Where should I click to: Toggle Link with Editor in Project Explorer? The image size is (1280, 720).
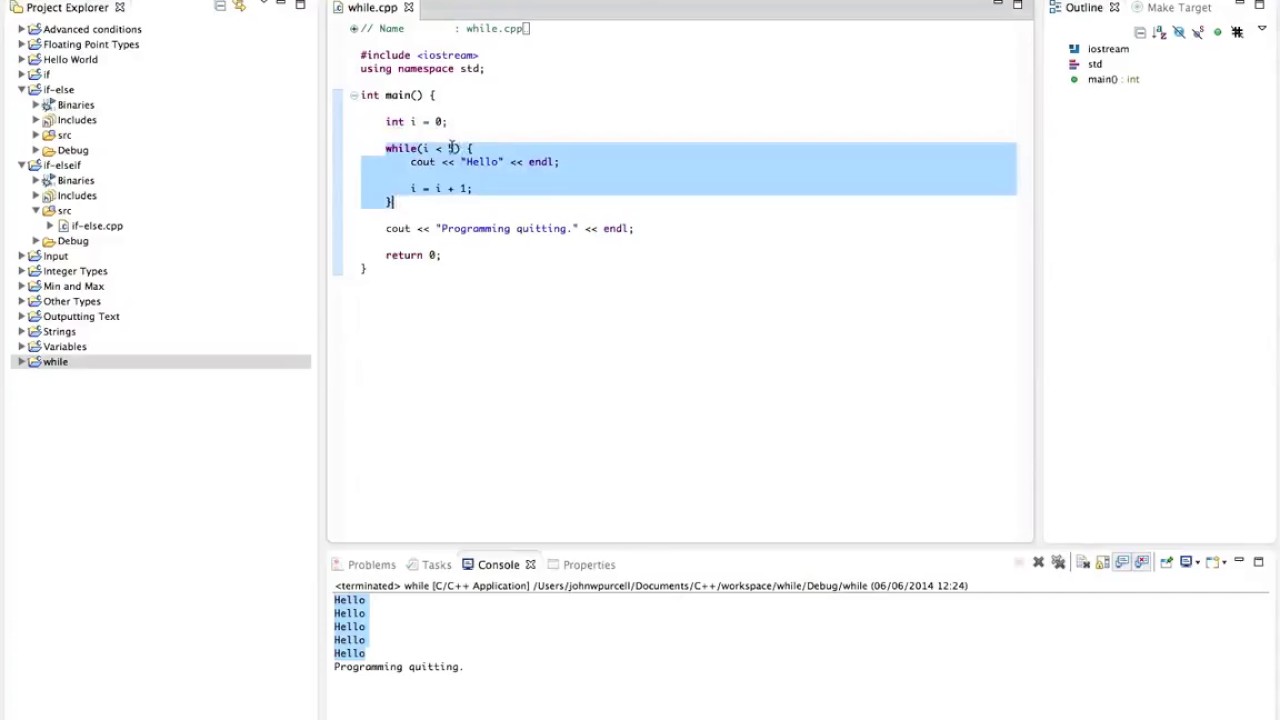click(239, 6)
